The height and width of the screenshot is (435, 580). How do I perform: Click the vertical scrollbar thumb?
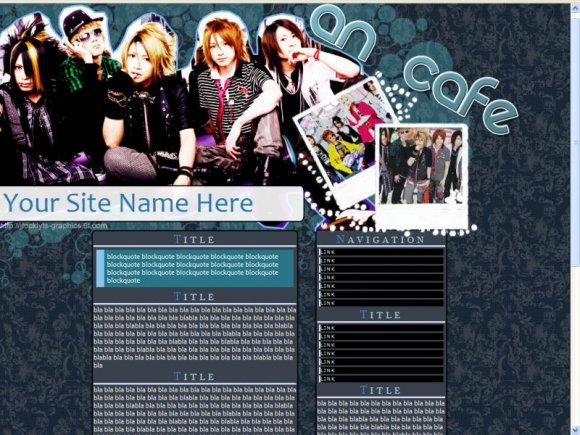pos(575,141)
